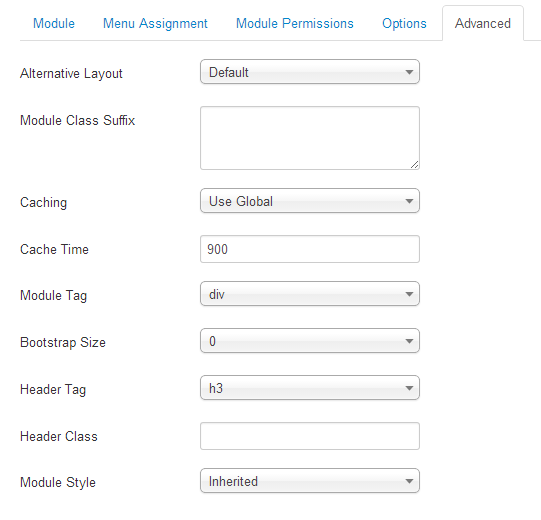Expand the Bootstrap Size dropdown
Image resolution: width=541 pixels, height=520 pixels.
310,341
